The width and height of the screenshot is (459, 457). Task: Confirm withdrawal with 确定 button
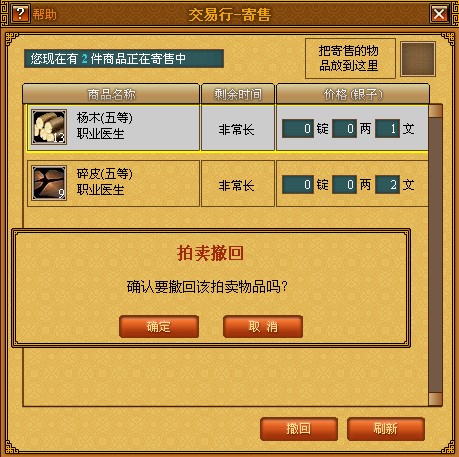point(159,327)
